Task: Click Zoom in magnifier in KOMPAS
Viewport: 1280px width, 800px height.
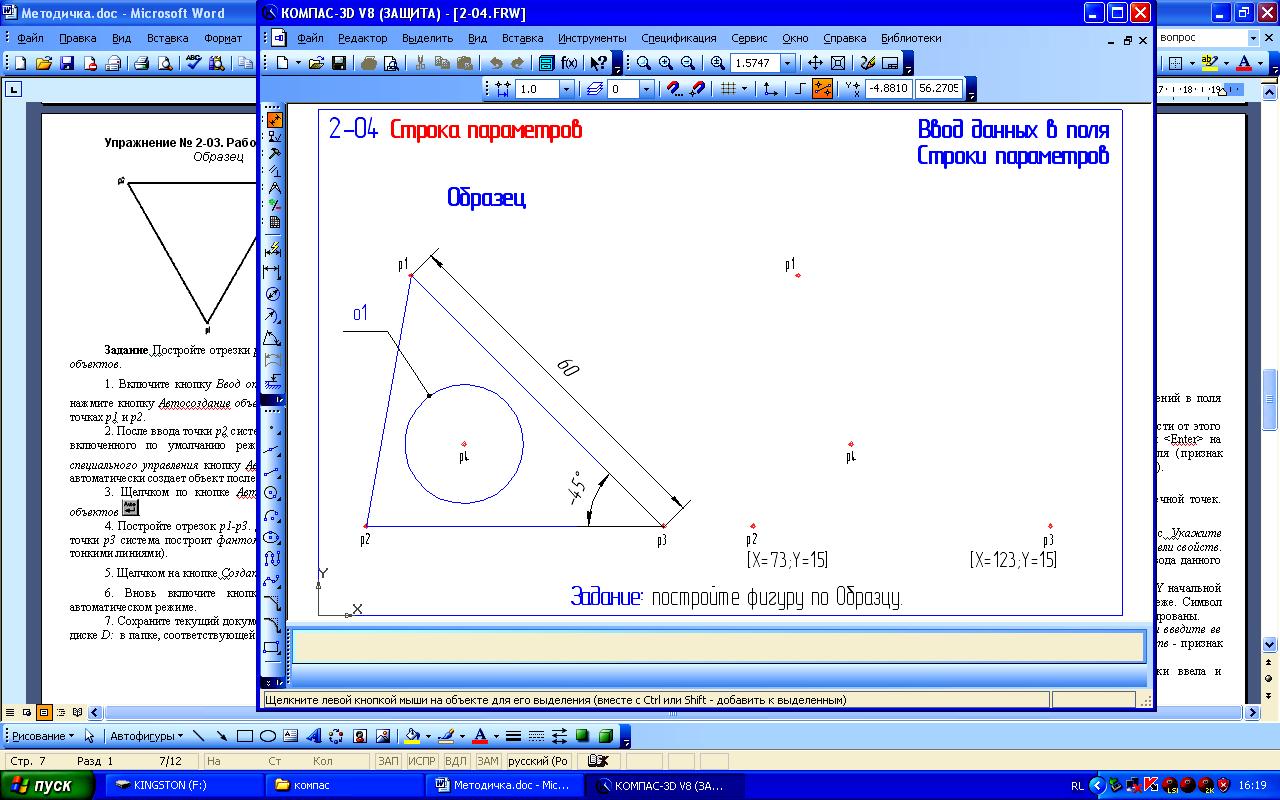Action: (665, 62)
